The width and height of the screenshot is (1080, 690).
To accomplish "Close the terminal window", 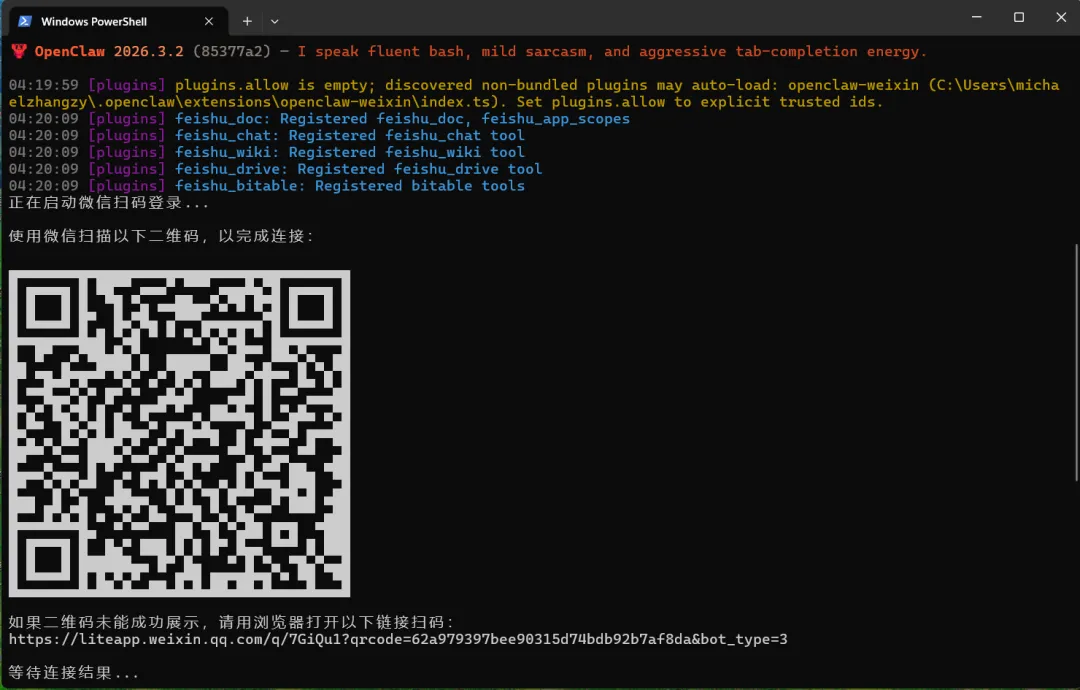I will click(x=1061, y=17).
